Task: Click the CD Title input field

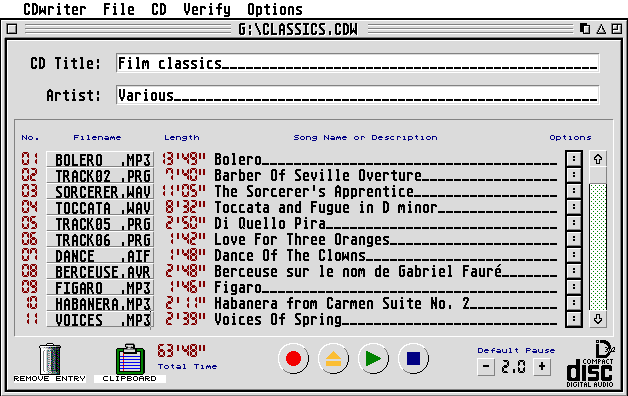Action: pyautogui.click(x=358, y=63)
